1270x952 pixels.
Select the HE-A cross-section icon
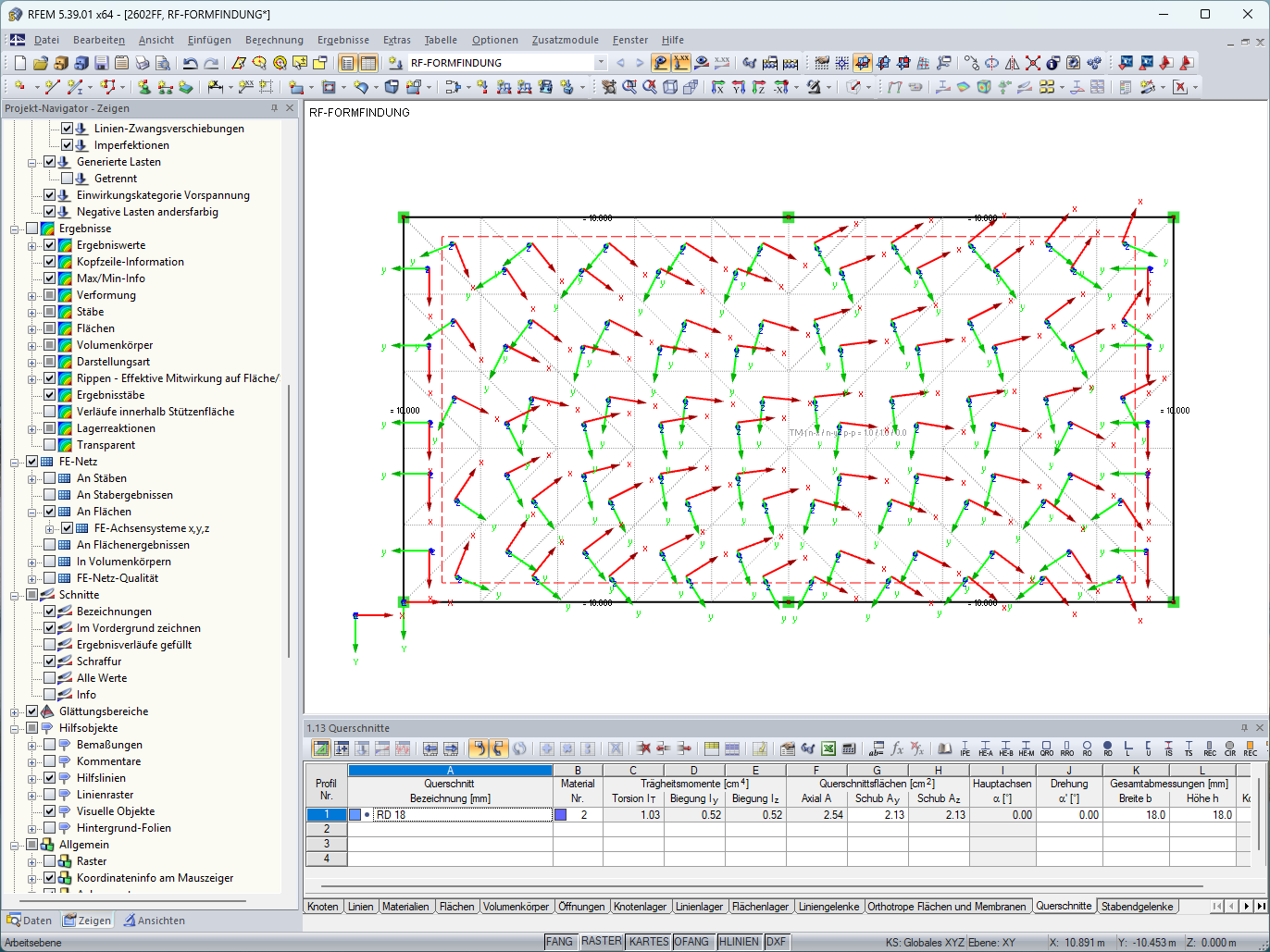[x=985, y=748]
